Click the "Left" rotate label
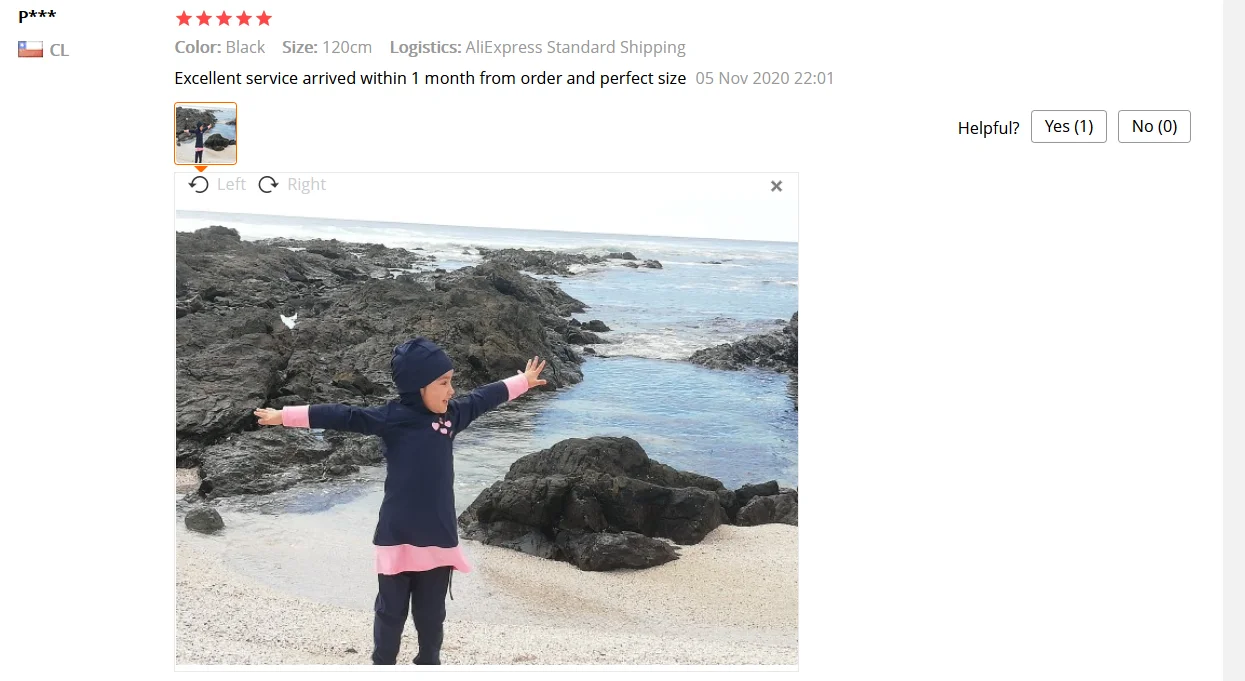The width and height of the screenshot is (1245, 681). [231, 184]
